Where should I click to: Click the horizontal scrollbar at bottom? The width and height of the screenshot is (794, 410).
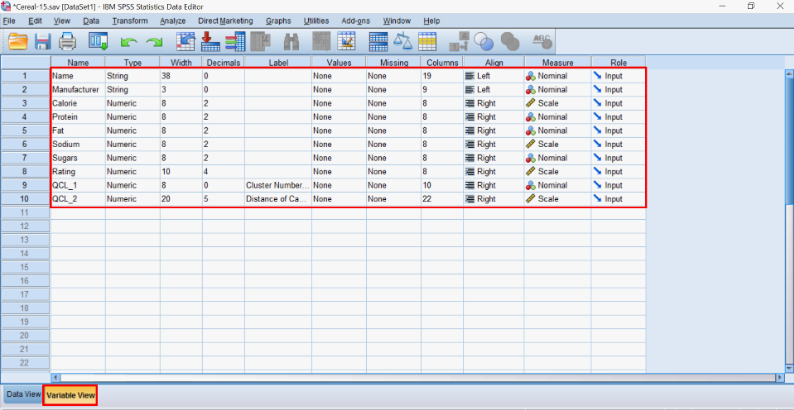(x=400, y=377)
